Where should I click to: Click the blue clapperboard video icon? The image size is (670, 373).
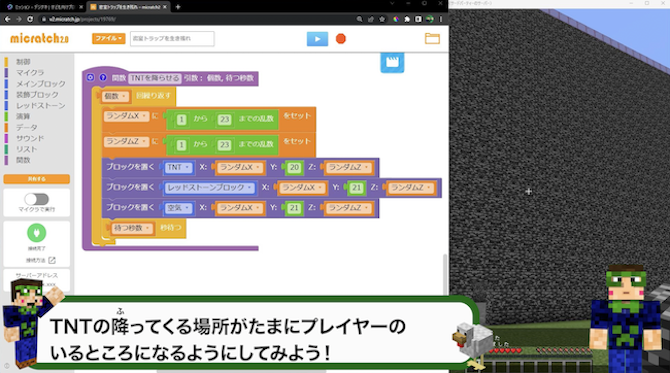click(392, 62)
